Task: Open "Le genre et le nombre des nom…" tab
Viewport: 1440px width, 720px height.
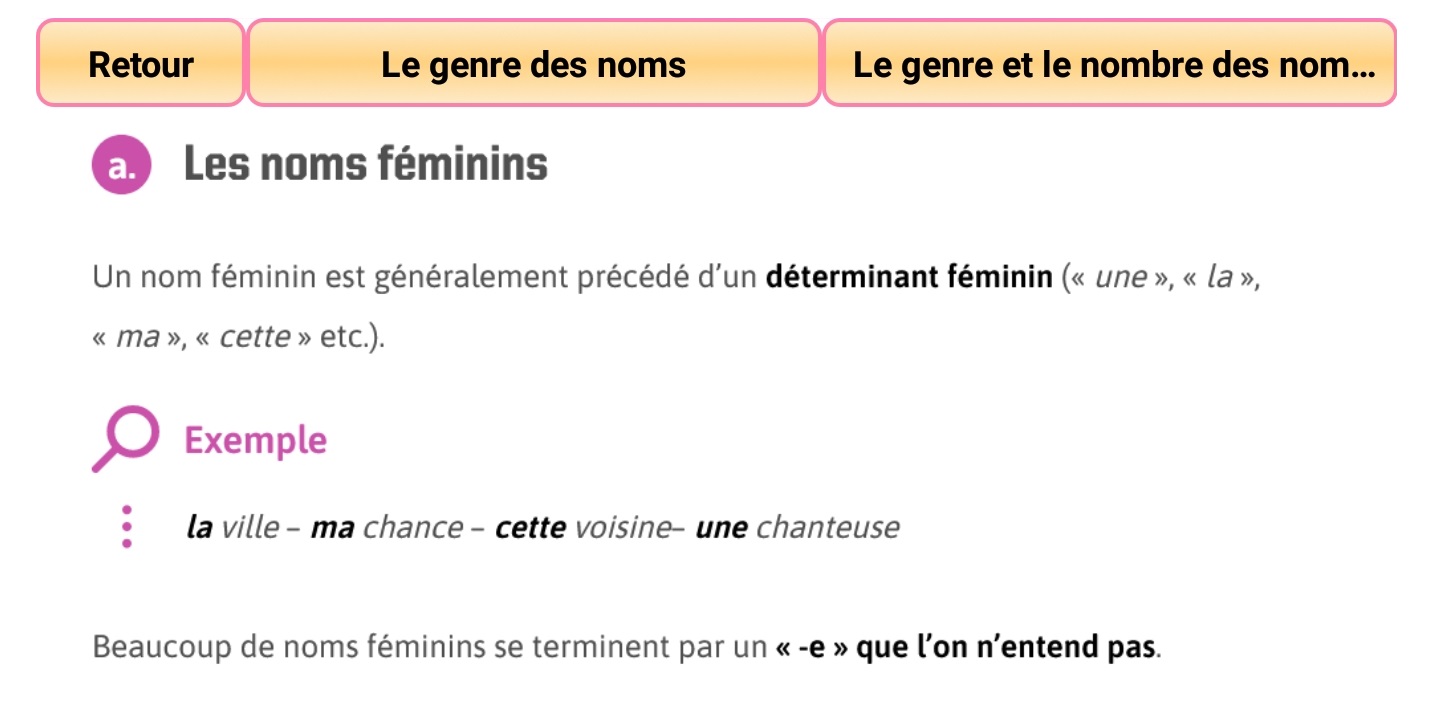Action: tap(1108, 65)
